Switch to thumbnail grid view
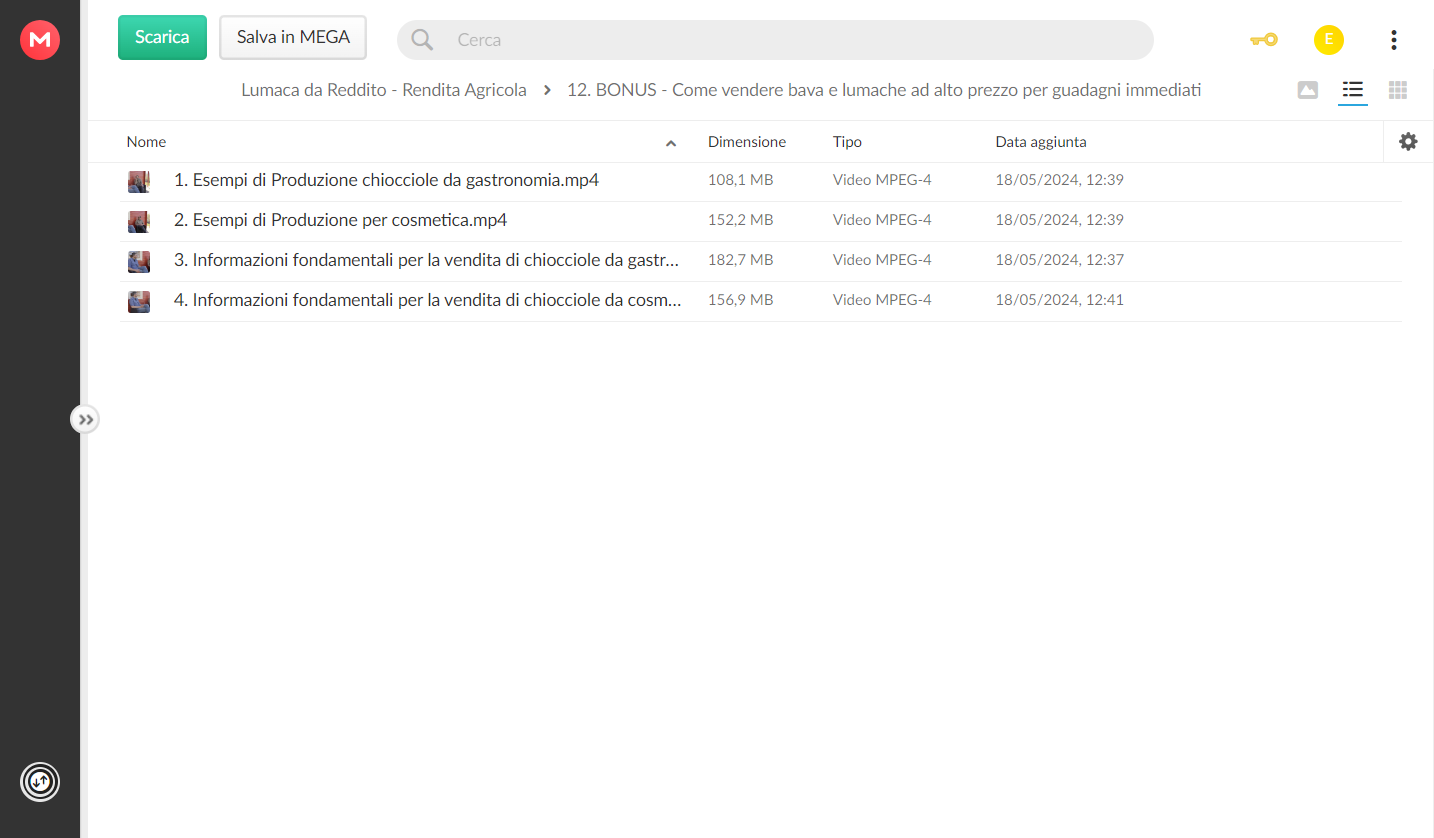Viewport: 1434px width, 838px height. pyautogui.click(x=1398, y=90)
